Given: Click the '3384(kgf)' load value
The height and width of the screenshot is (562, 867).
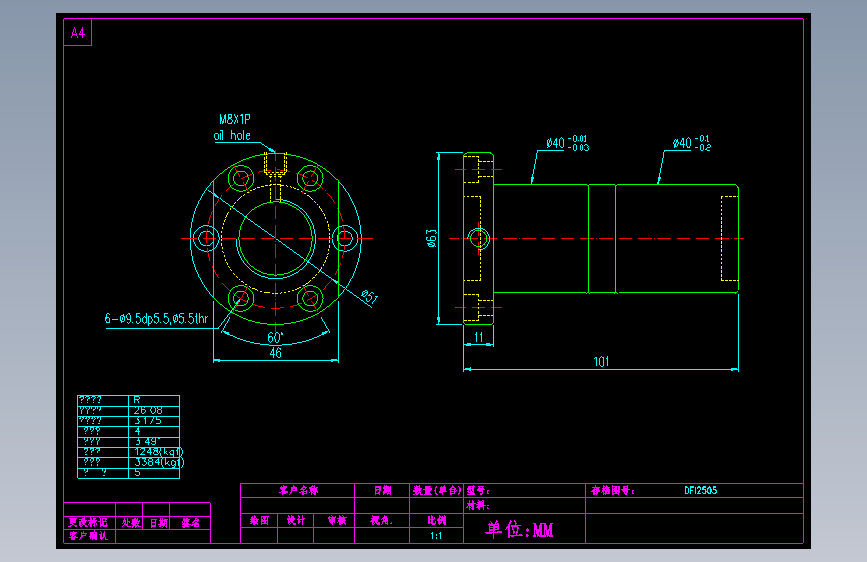Looking at the screenshot, I should (x=159, y=462).
